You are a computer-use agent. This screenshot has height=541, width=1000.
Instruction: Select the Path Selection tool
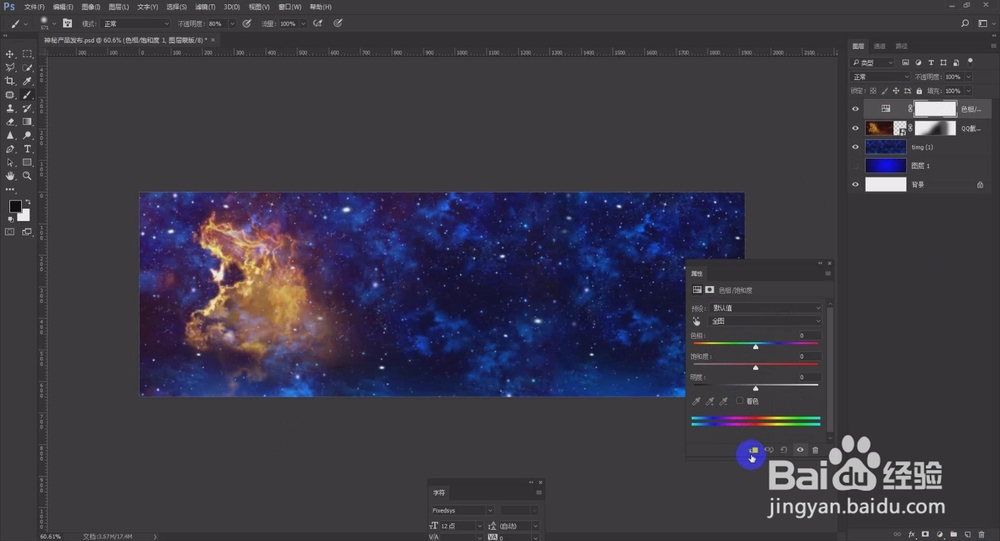pos(10,163)
